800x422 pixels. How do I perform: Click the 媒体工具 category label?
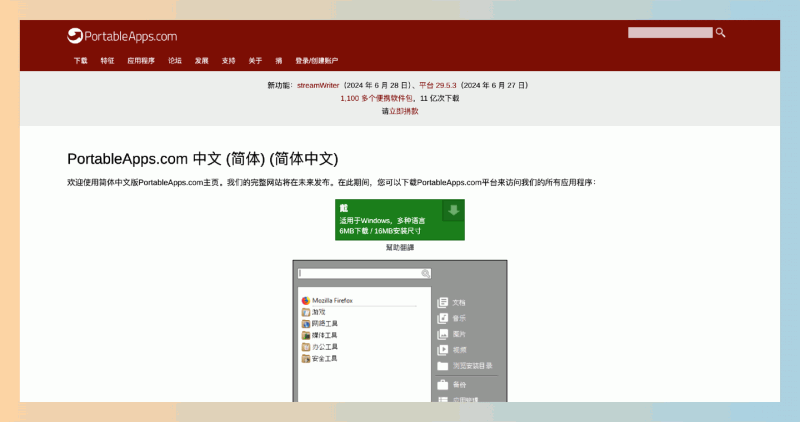point(324,335)
